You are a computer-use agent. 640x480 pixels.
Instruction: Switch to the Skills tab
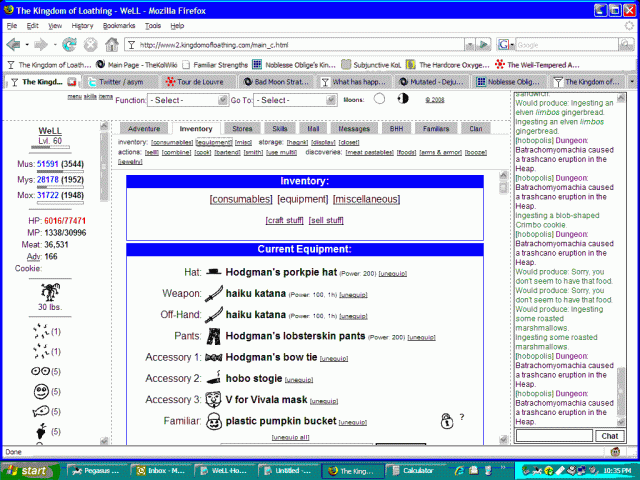click(280, 129)
